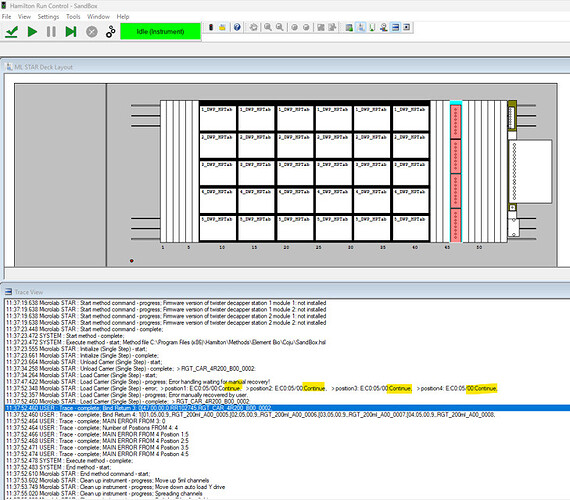
Task: Click the Trace View panel icon
Action: tap(8, 292)
